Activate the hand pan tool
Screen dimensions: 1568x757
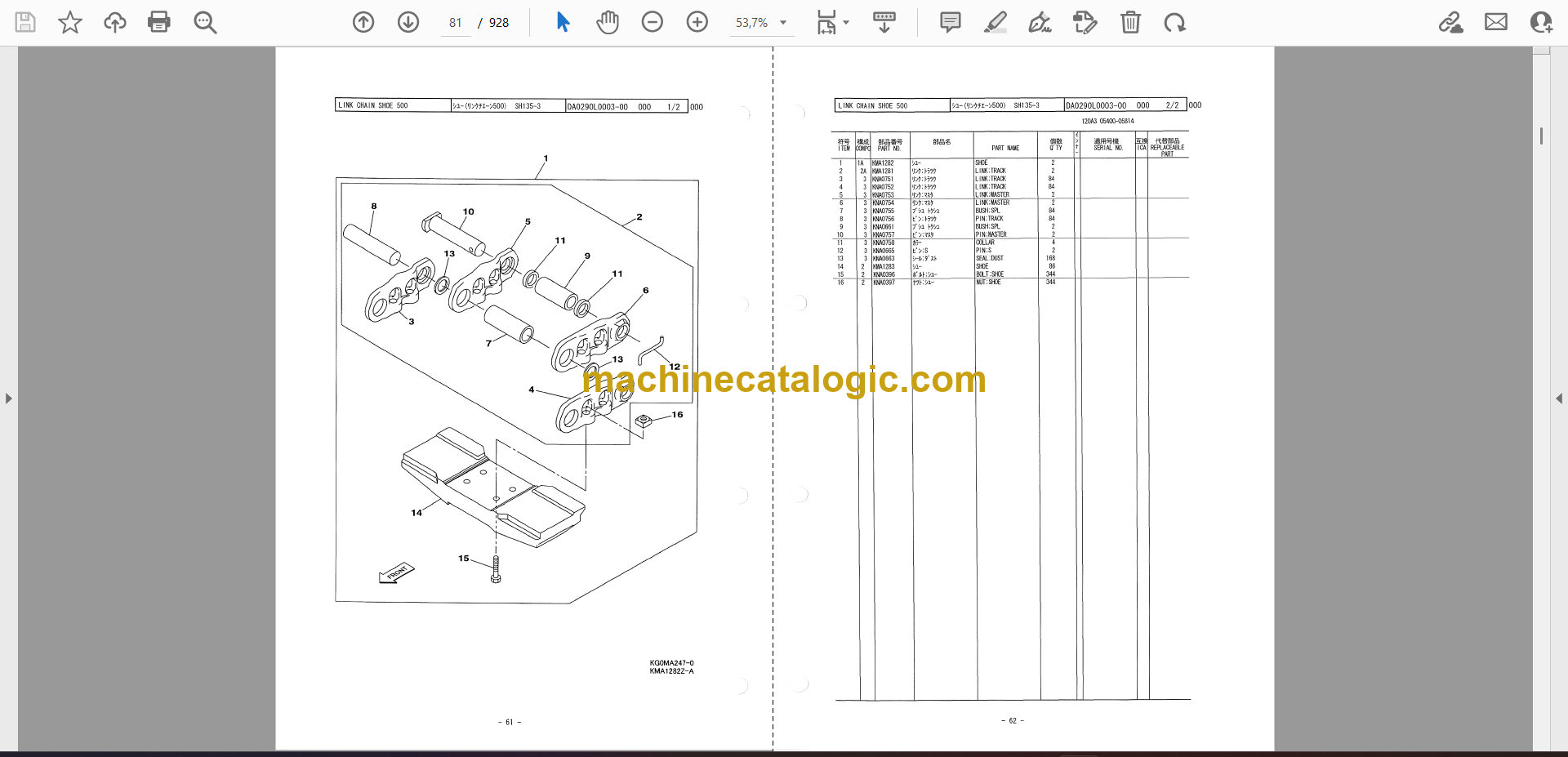pos(608,22)
